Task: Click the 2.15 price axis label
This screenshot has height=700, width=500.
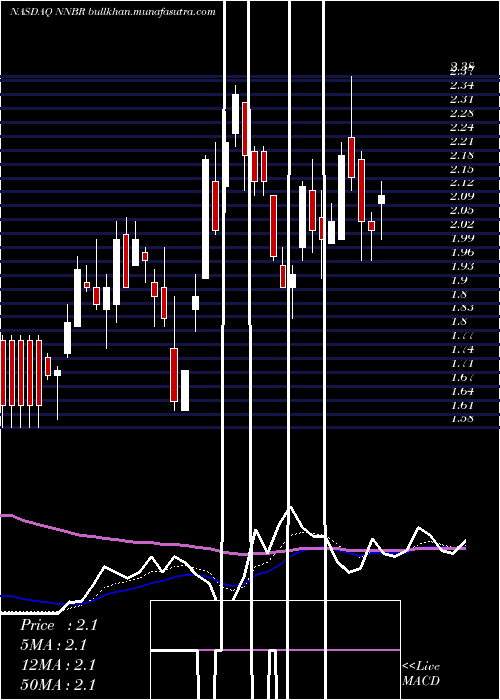Action: 462,169
